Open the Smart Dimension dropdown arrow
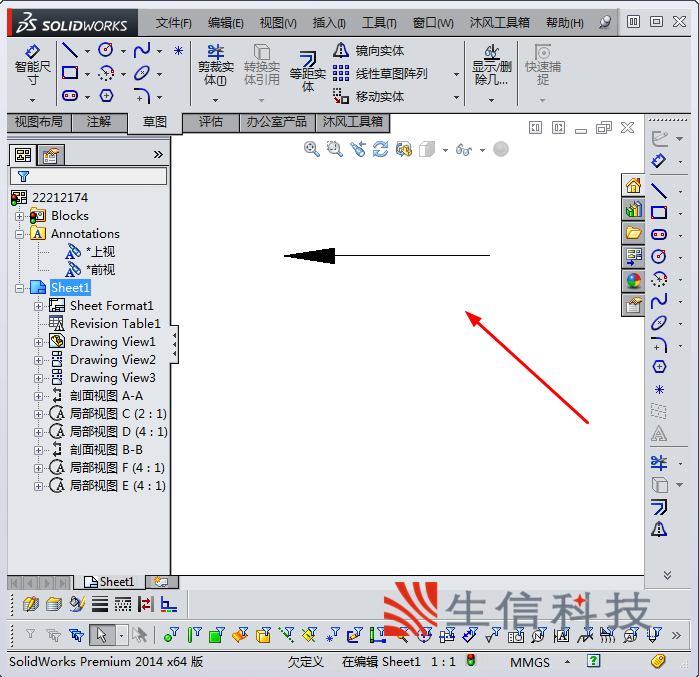The image size is (699, 677). tap(32, 100)
